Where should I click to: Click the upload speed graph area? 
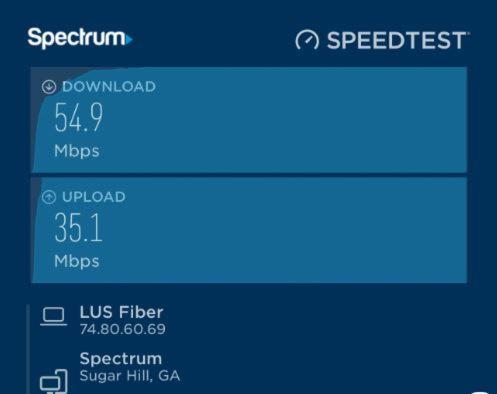coord(249,230)
